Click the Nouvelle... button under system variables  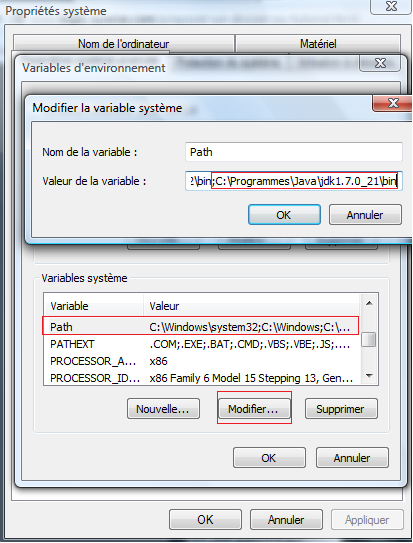tap(163, 409)
